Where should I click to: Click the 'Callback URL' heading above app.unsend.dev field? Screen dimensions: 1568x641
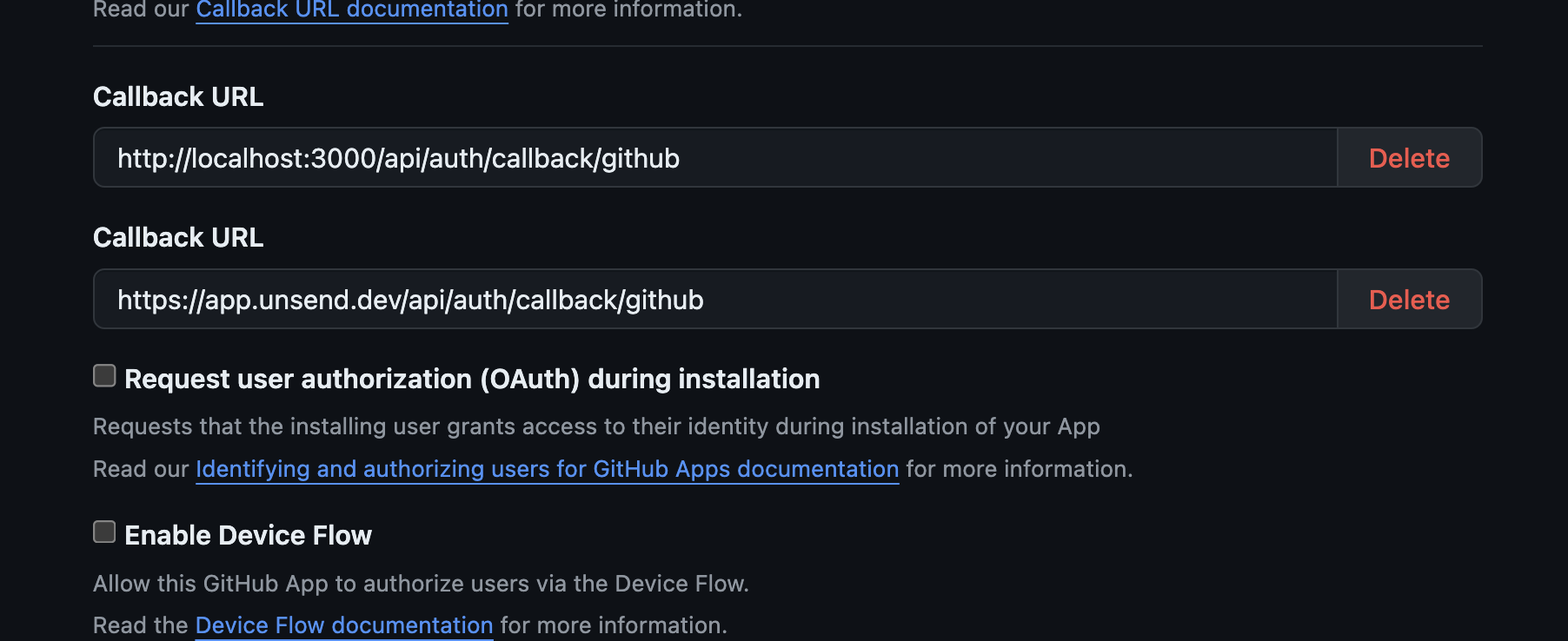178,237
